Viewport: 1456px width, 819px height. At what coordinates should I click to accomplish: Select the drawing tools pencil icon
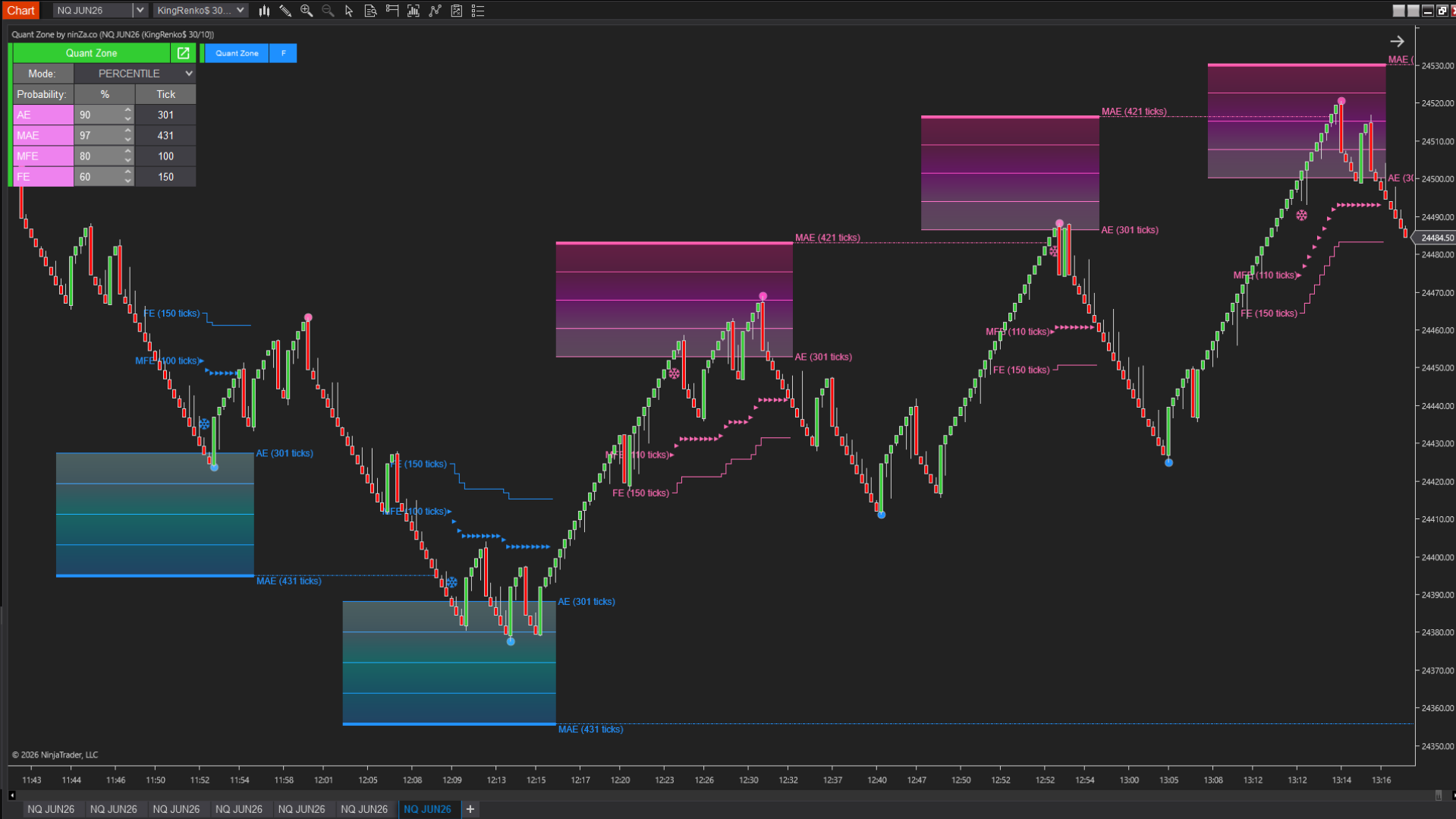pyautogui.click(x=285, y=11)
